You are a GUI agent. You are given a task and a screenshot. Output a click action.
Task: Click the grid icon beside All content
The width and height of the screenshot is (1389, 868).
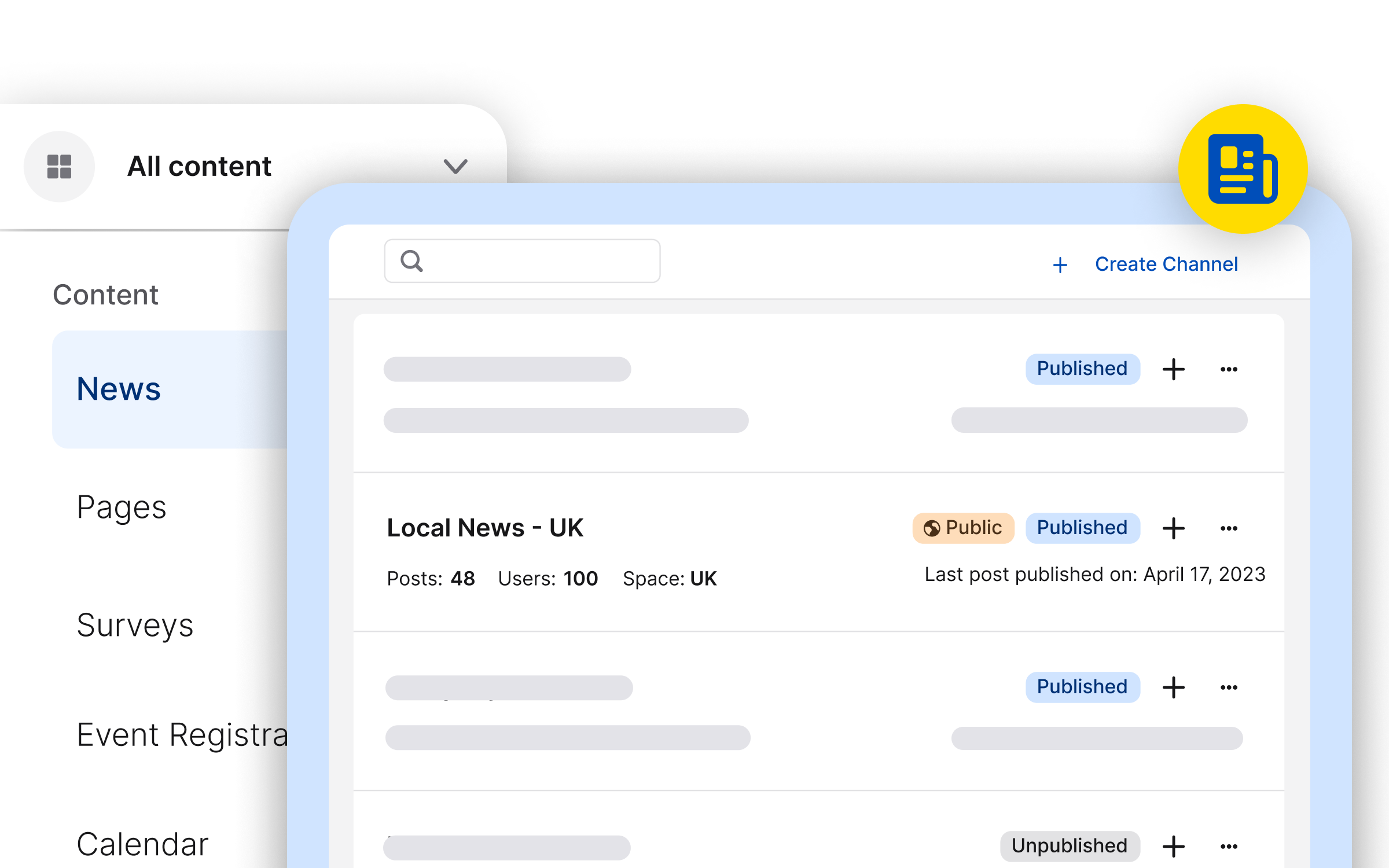point(59,167)
